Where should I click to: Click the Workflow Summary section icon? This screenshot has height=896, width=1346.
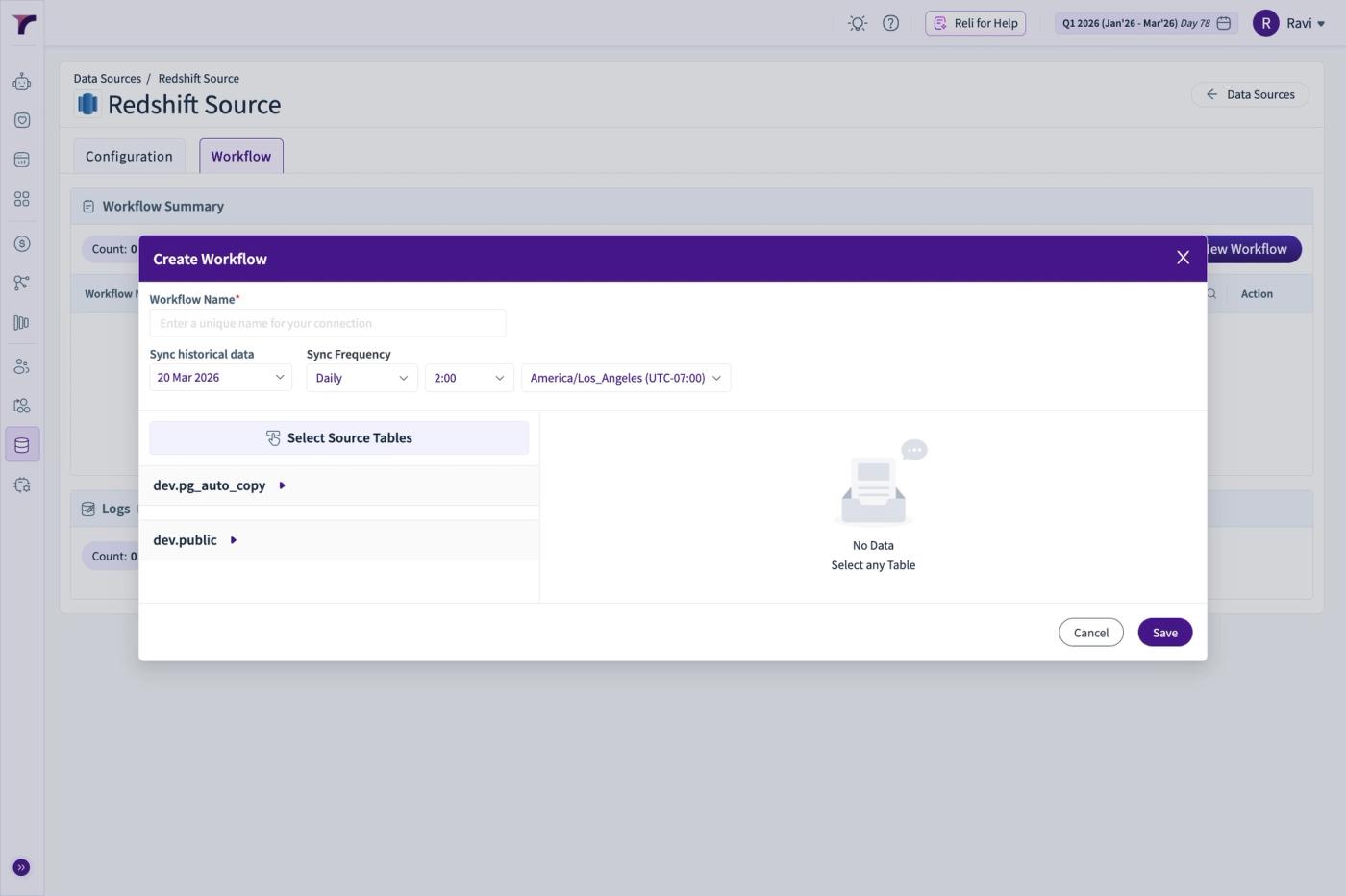[88, 207]
